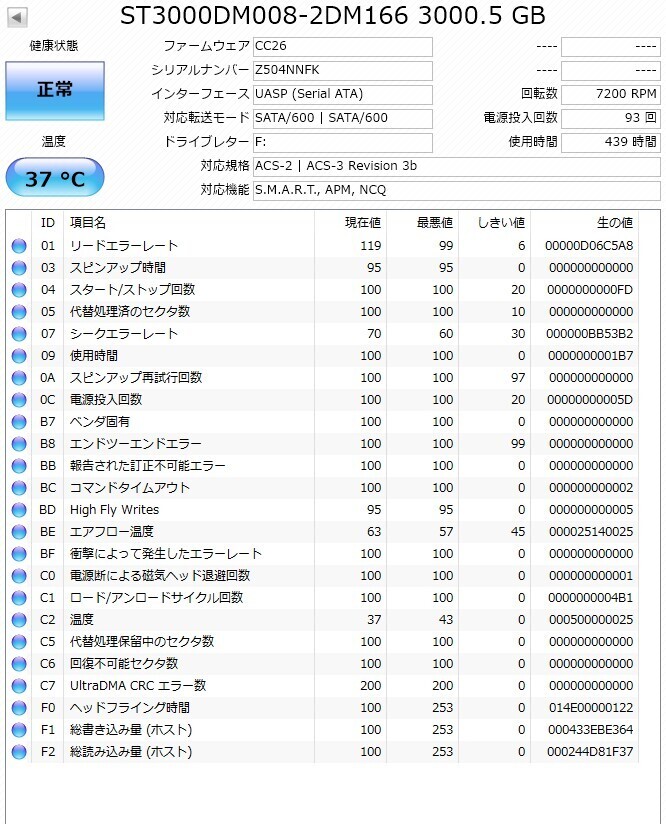The image size is (666, 824).
Task: Click status icon for ID C2 温度 row
Action: [x=19, y=620]
